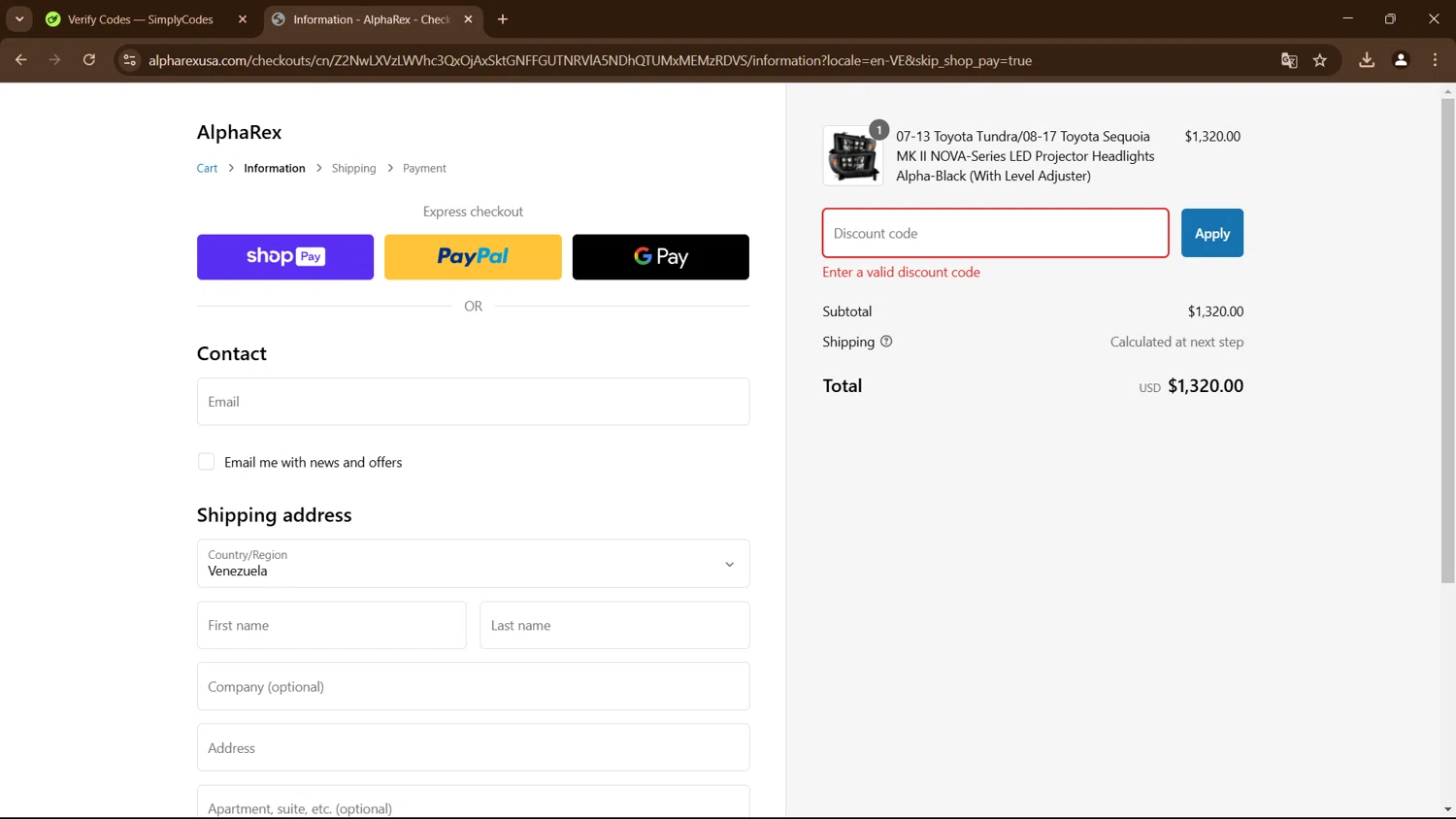Focus the Apartment, suite field
This screenshot has height=819, width=1456.
pos(474,803)
